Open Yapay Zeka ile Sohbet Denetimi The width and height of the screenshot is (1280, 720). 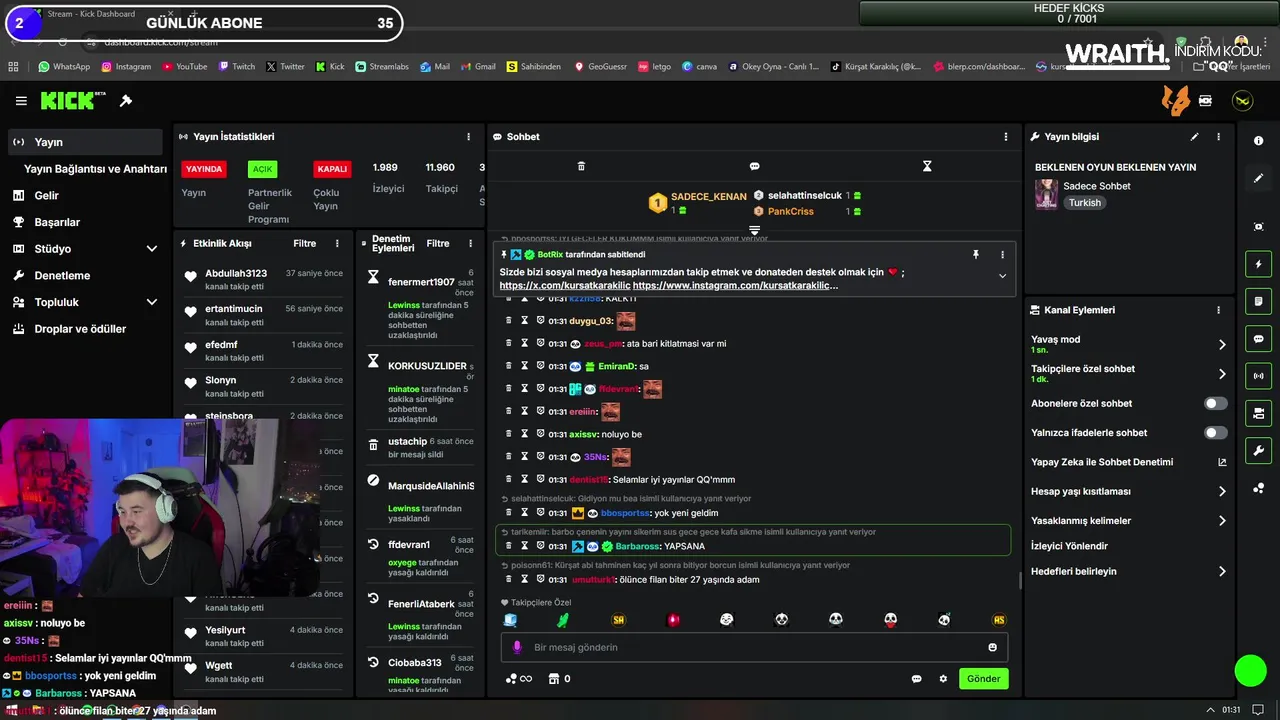[1129, 462]
